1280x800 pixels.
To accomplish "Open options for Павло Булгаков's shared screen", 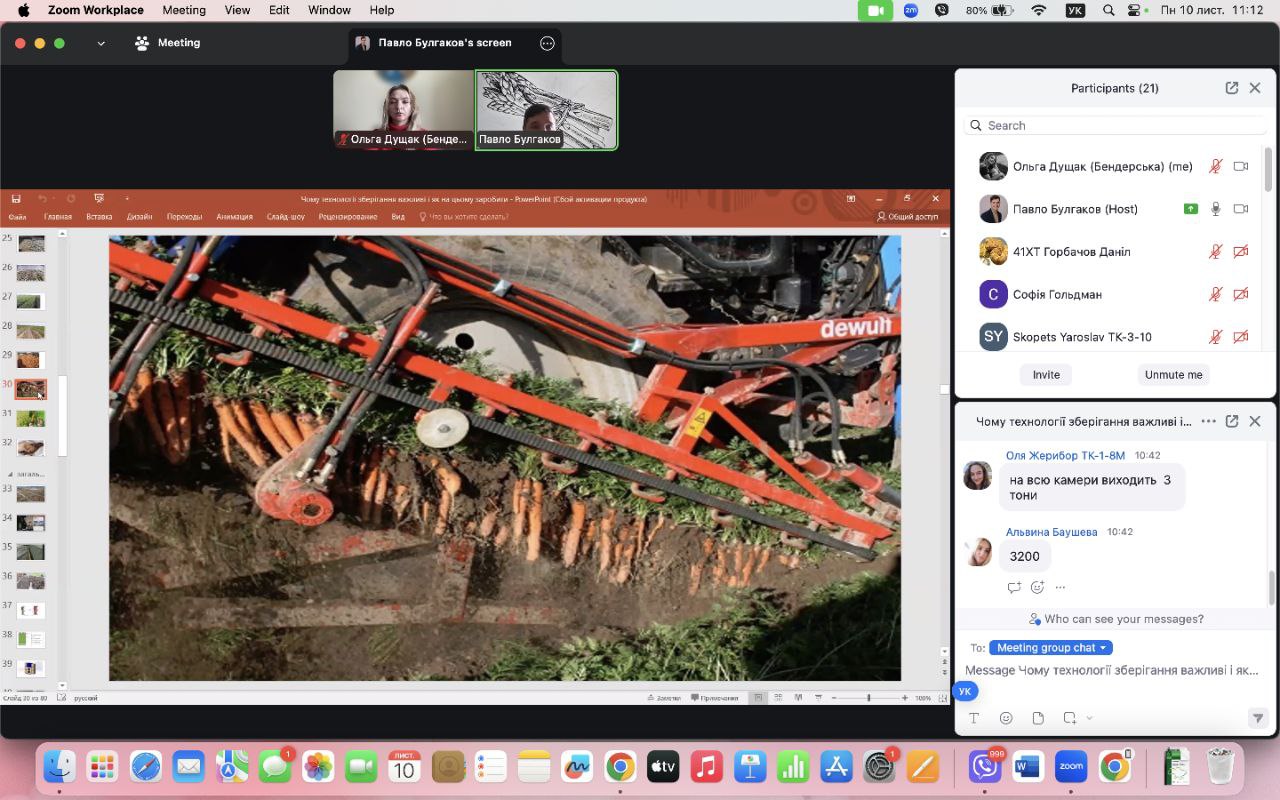I will click(547, 43).
